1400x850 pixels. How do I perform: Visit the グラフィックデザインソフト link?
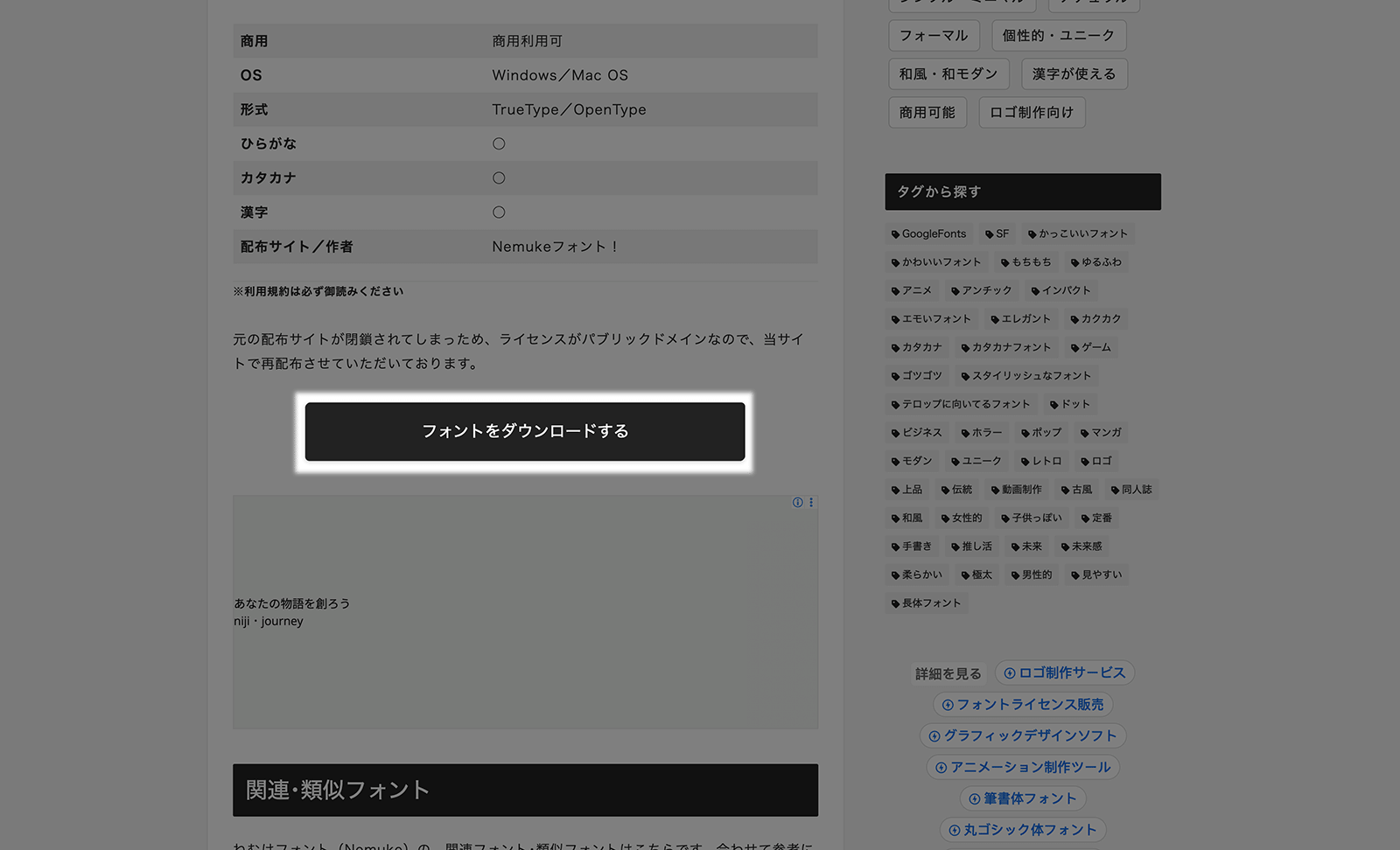[1022, 736]
